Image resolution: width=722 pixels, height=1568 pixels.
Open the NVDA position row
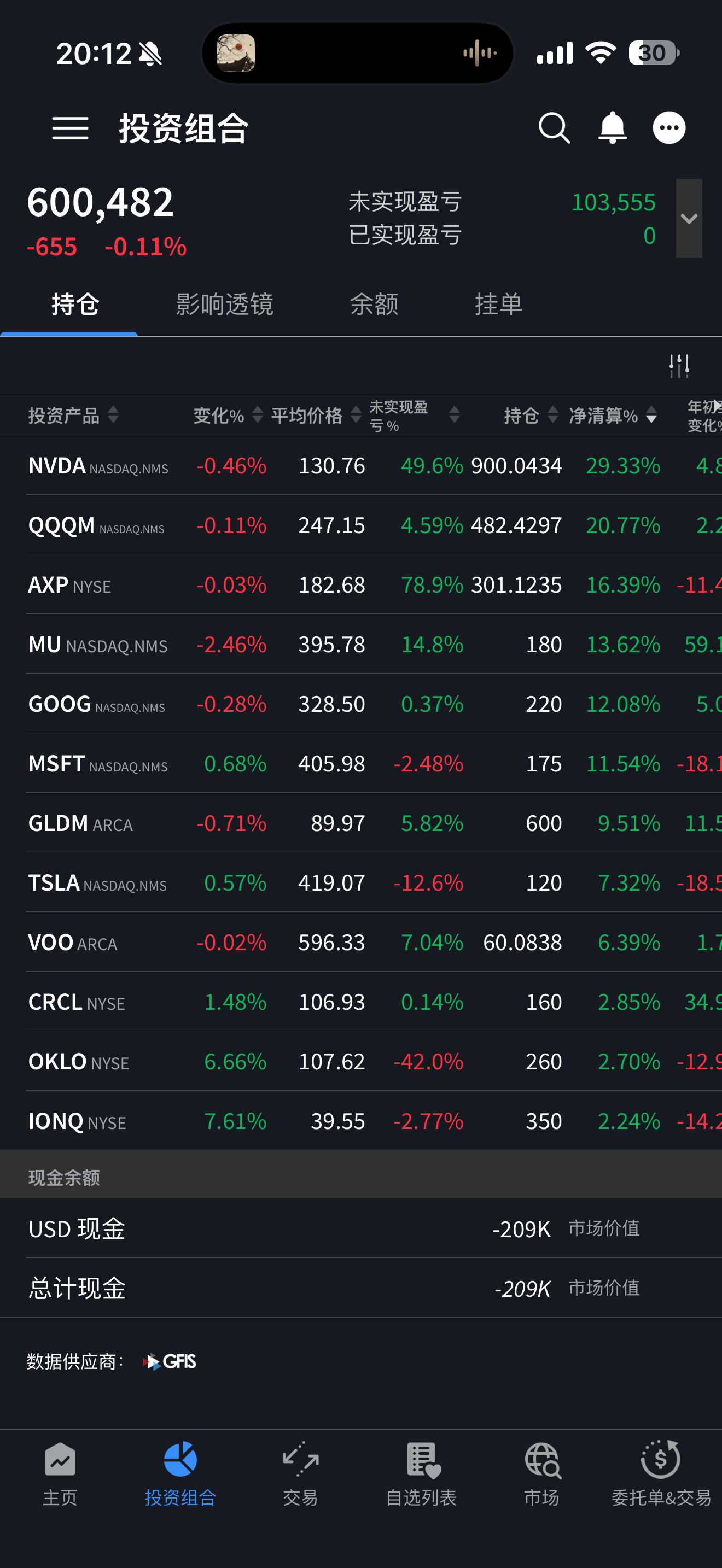(361, 466)
